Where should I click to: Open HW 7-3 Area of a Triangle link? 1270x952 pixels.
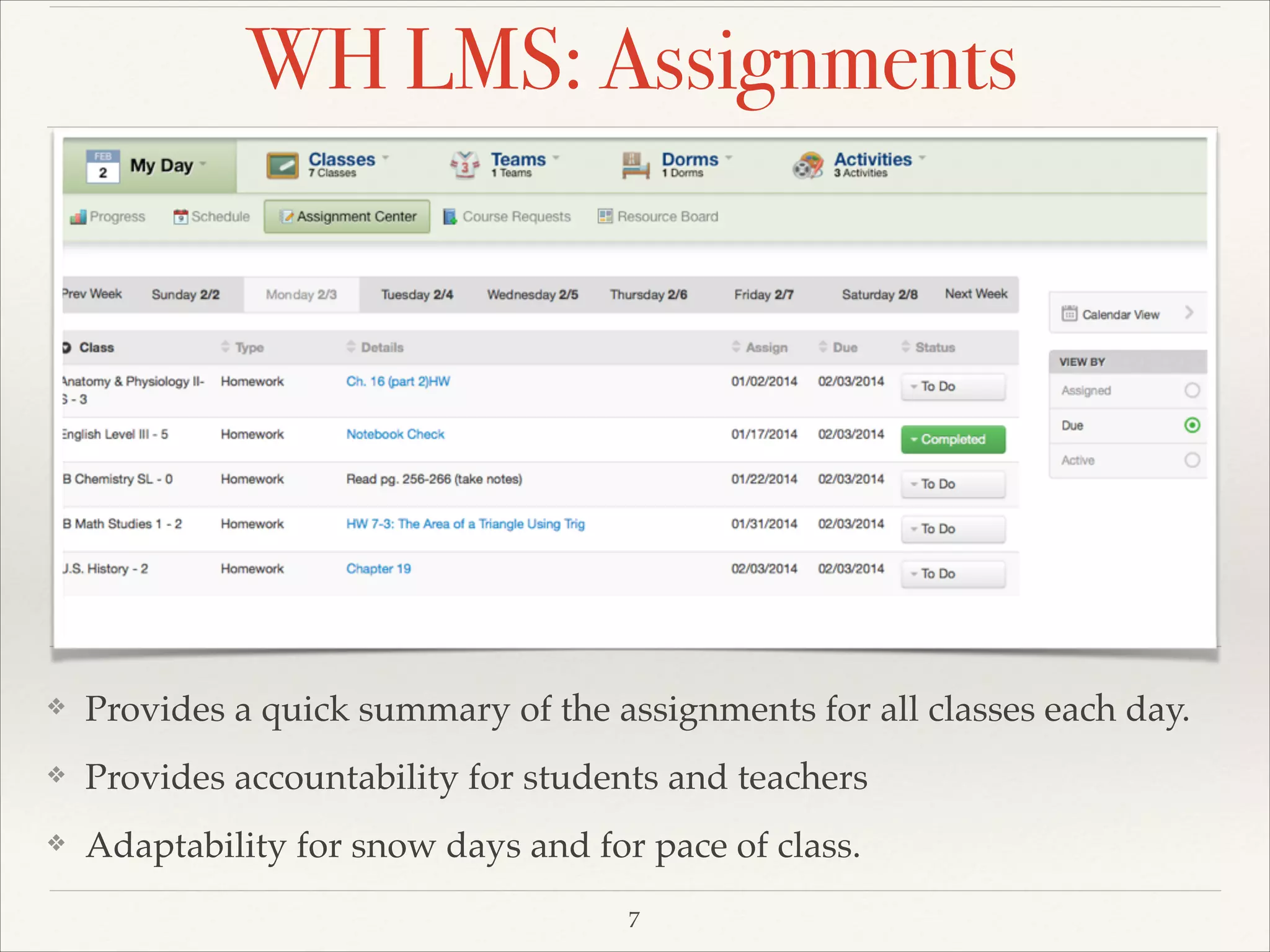[x=466, y=524]
